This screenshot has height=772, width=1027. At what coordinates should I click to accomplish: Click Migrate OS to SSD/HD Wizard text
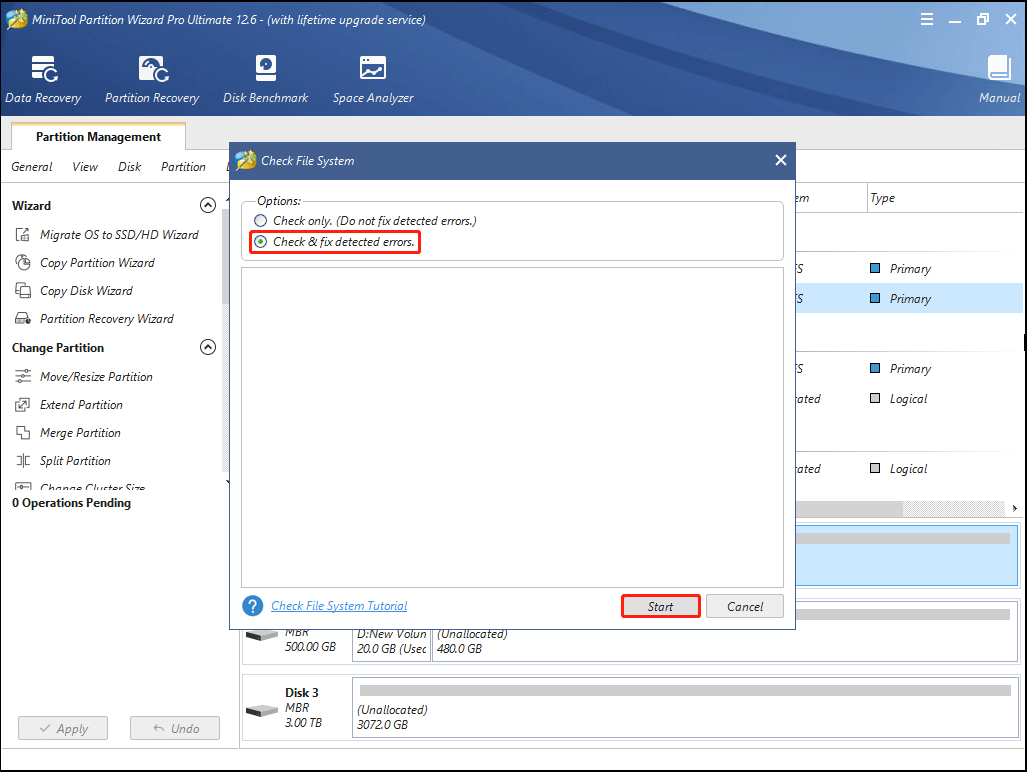pyautogui.click(x=119, y=234)
